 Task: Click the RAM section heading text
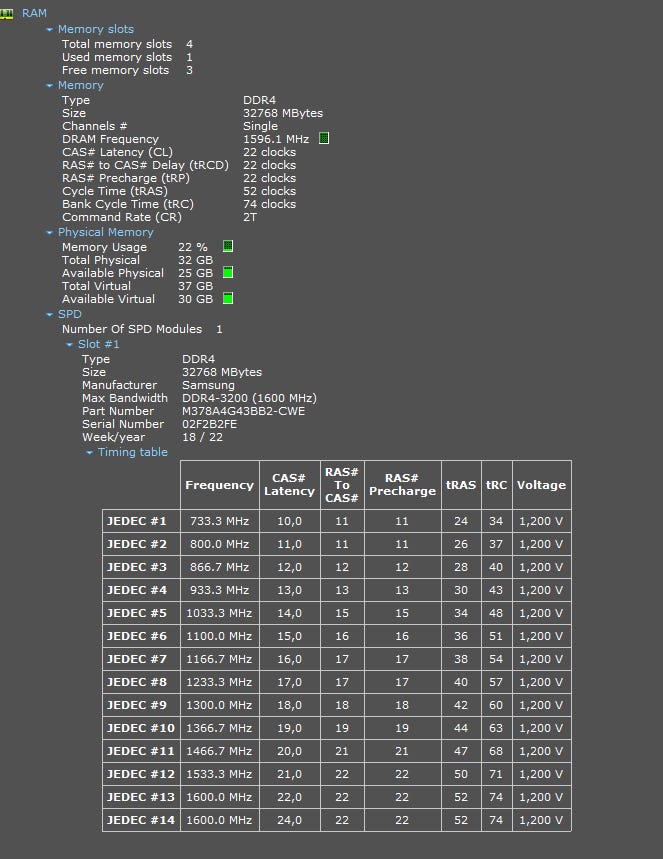pyautogui.click(x=34, y=13)
